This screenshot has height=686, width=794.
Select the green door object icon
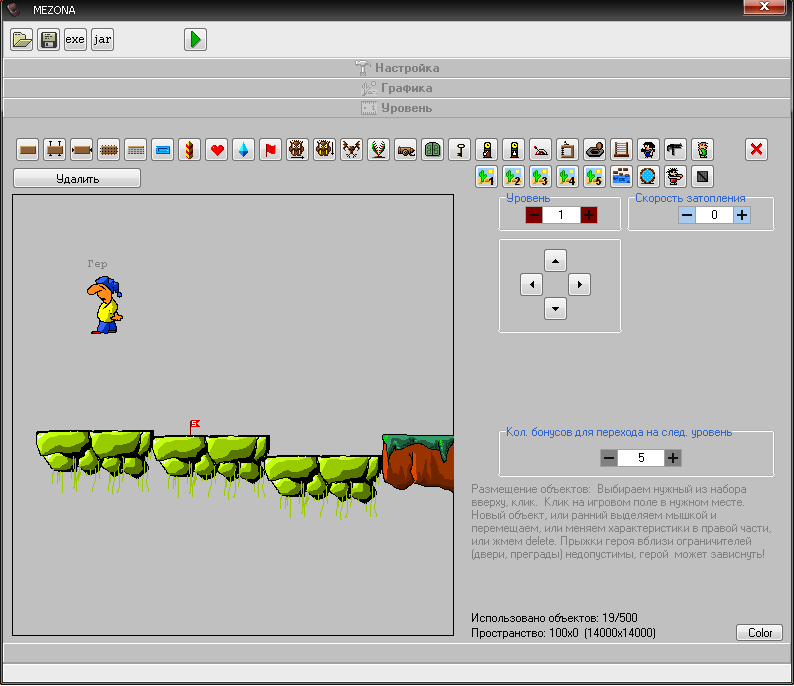(432, 150)
